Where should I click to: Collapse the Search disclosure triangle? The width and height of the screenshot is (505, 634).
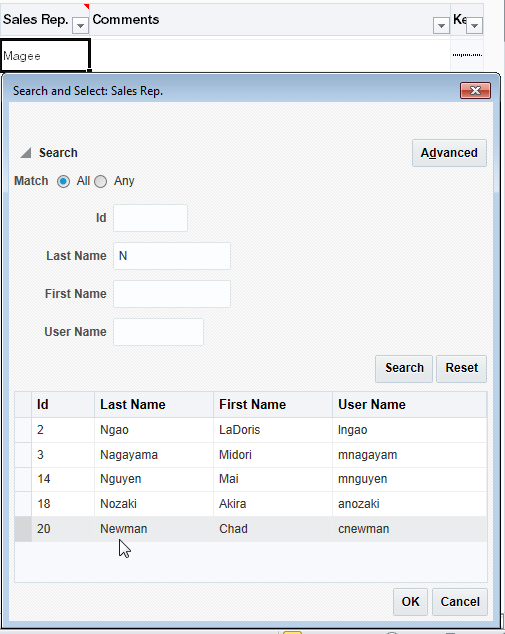(26, 153)
